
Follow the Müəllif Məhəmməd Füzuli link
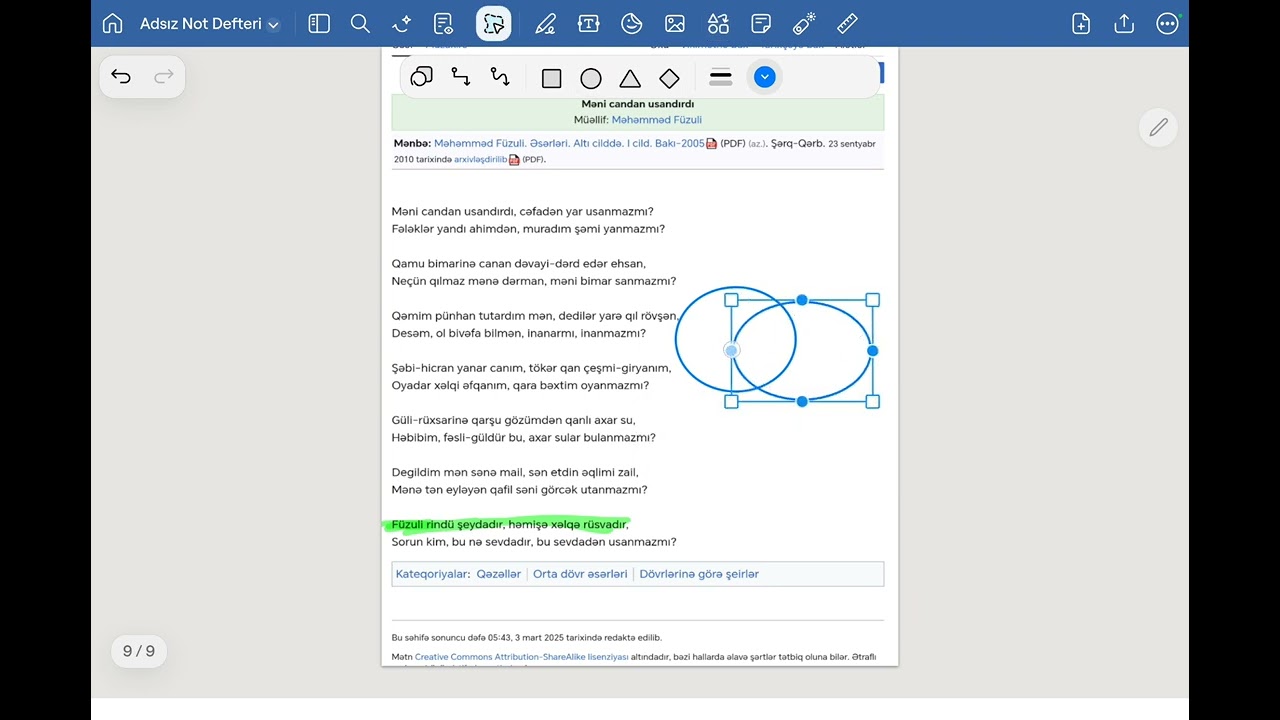pyautogui.click(x=657, y=120)
